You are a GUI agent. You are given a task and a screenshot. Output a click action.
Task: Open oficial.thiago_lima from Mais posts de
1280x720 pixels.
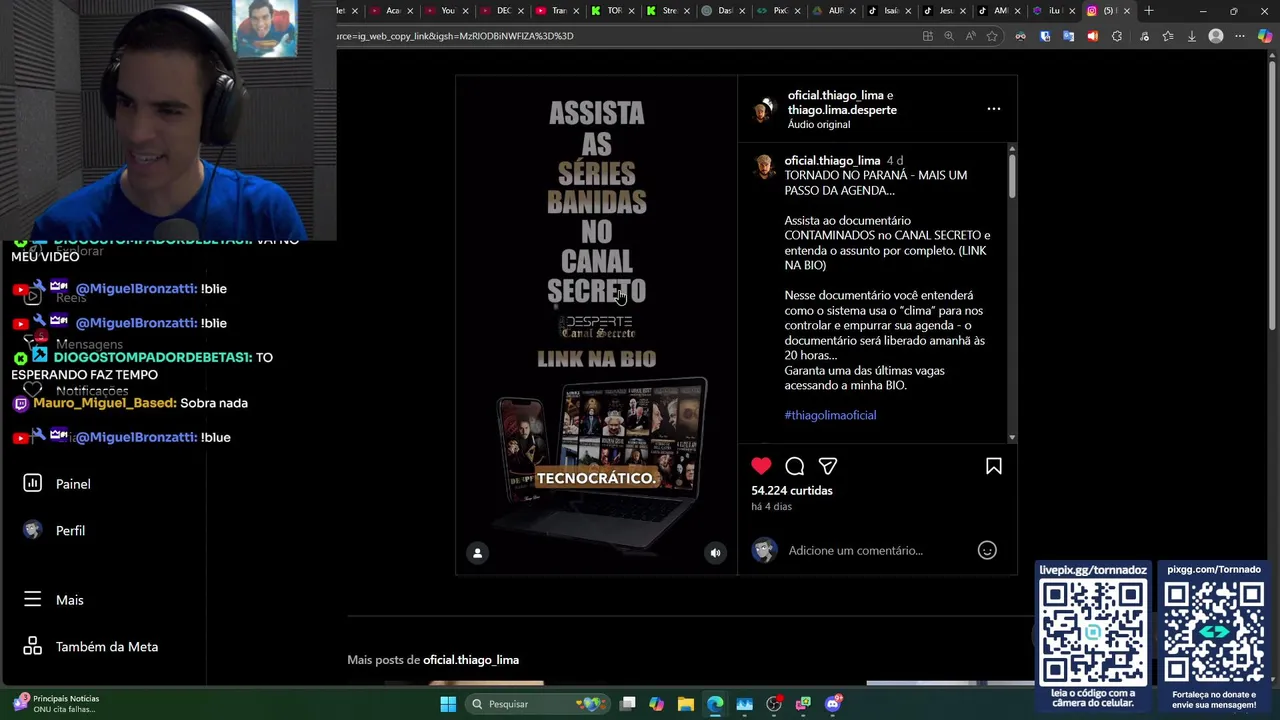pyautogui.click(x=471, y=660)
